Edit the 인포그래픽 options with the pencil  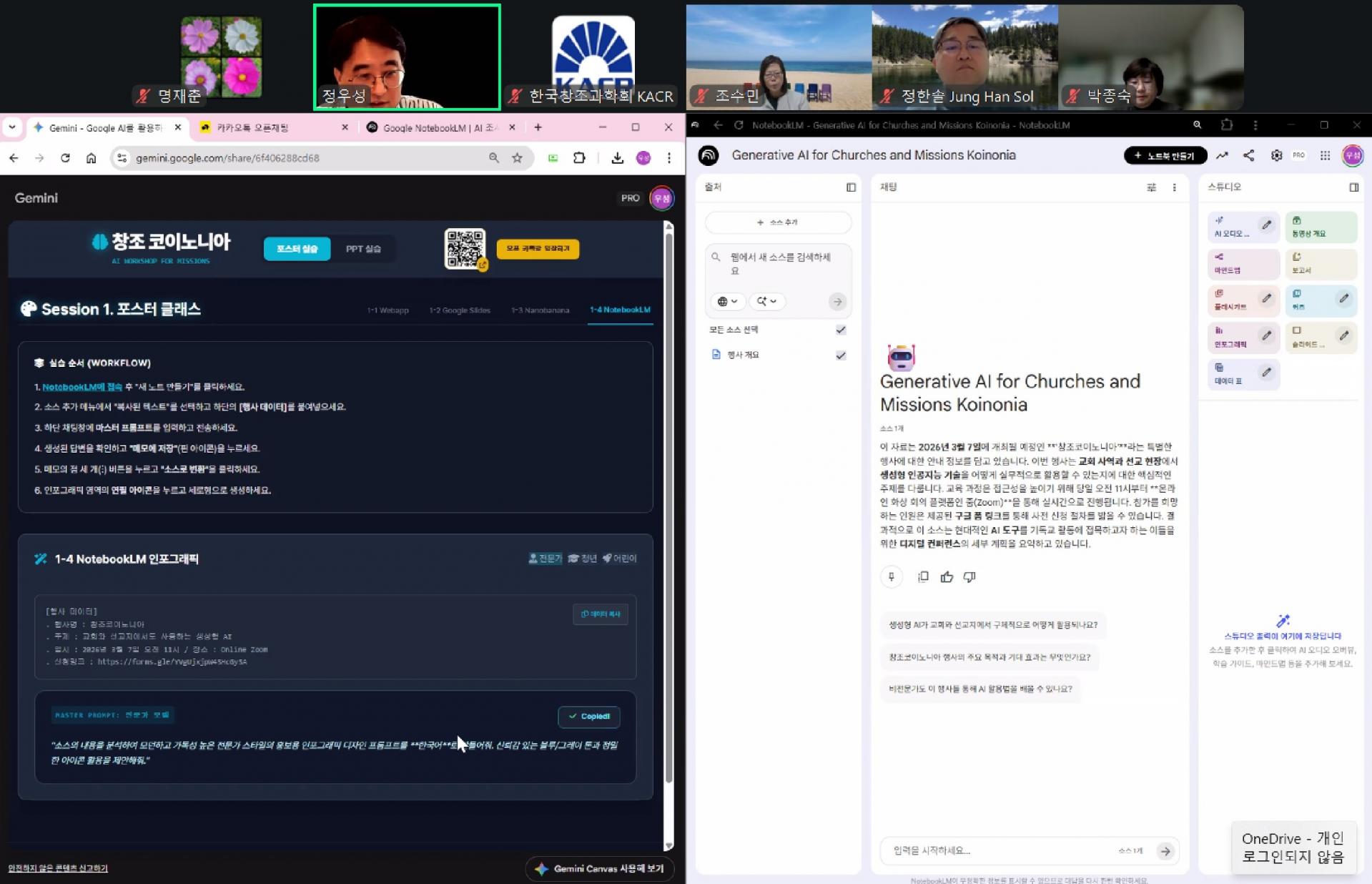pos(1266,335)
